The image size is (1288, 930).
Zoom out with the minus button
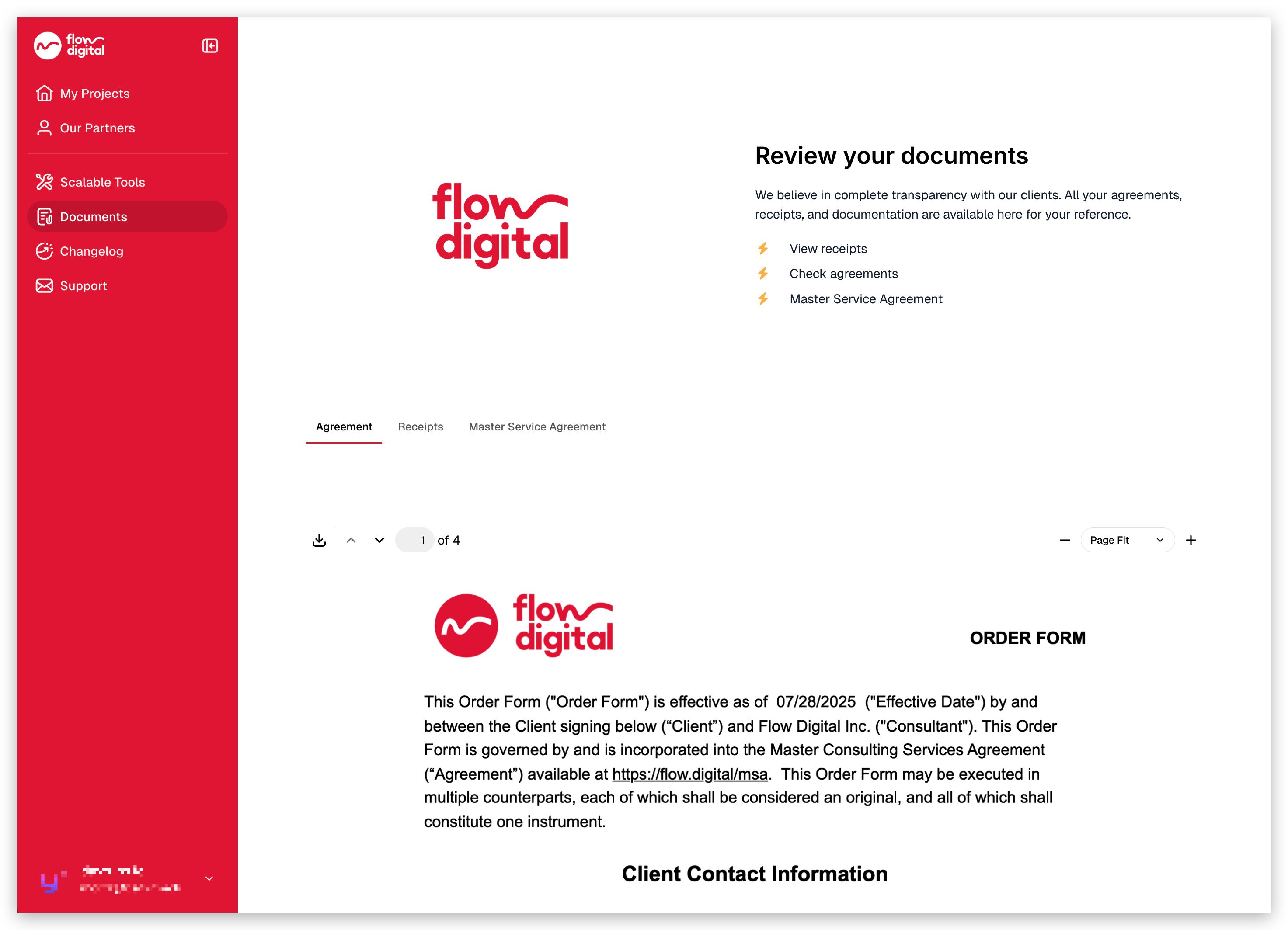(1065, 540)
